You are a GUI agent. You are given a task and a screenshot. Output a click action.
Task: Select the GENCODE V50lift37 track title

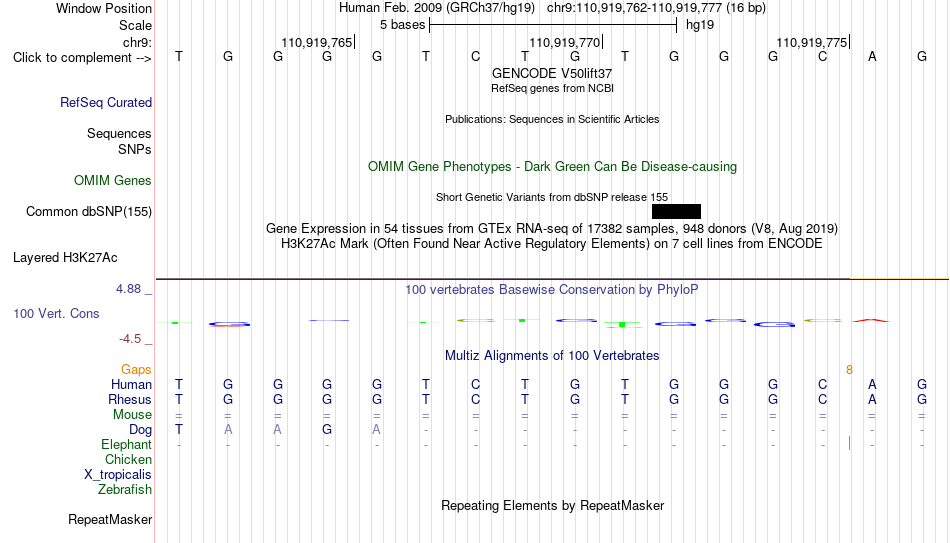pyautogui.click(x=552, y=73)
